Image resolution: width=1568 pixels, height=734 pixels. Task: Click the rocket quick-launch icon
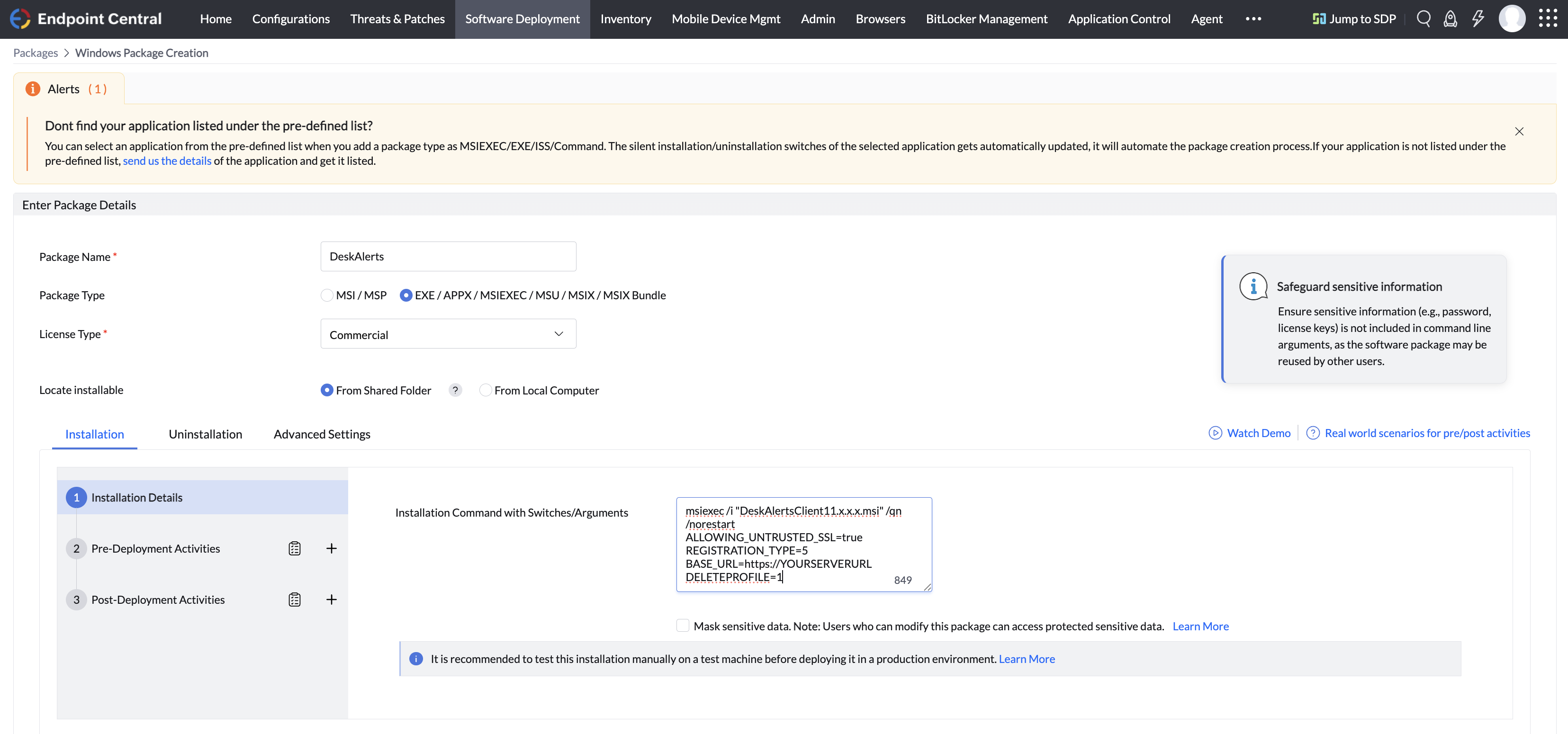tap(1451, 19)
